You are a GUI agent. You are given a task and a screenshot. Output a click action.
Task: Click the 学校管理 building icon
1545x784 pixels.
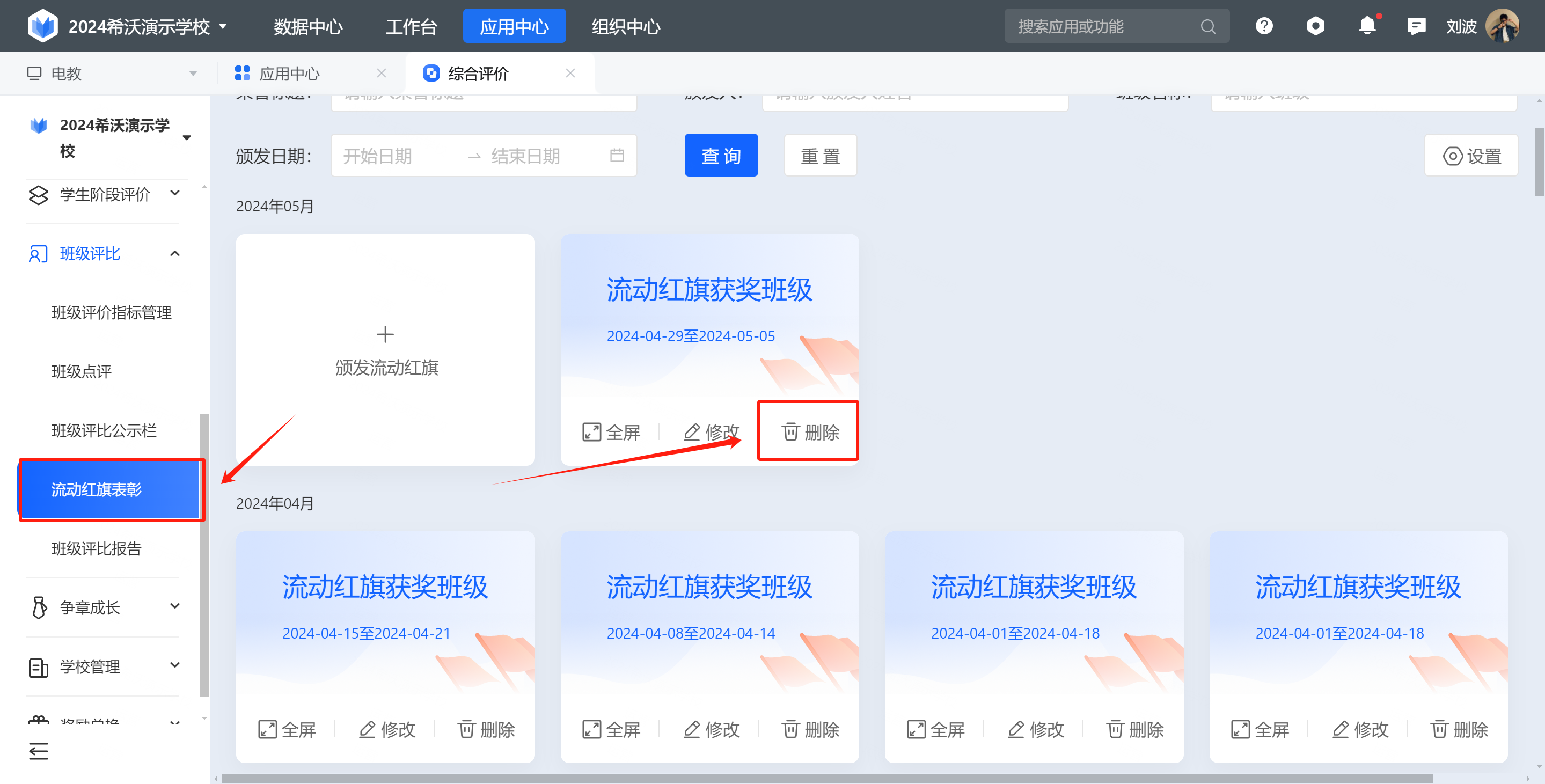(x=39, y=667)
